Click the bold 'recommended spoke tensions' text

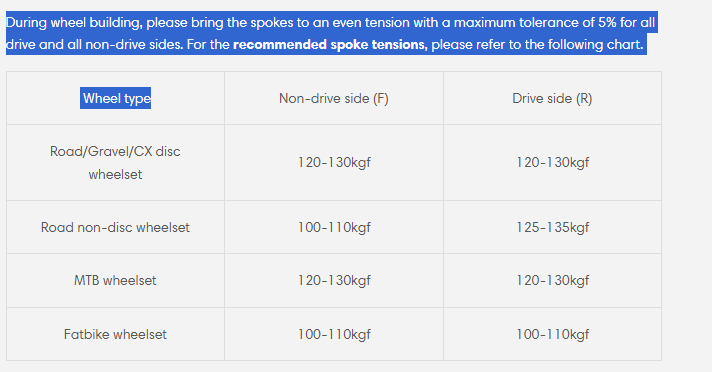pyautogui.click(x=330, y=45)
